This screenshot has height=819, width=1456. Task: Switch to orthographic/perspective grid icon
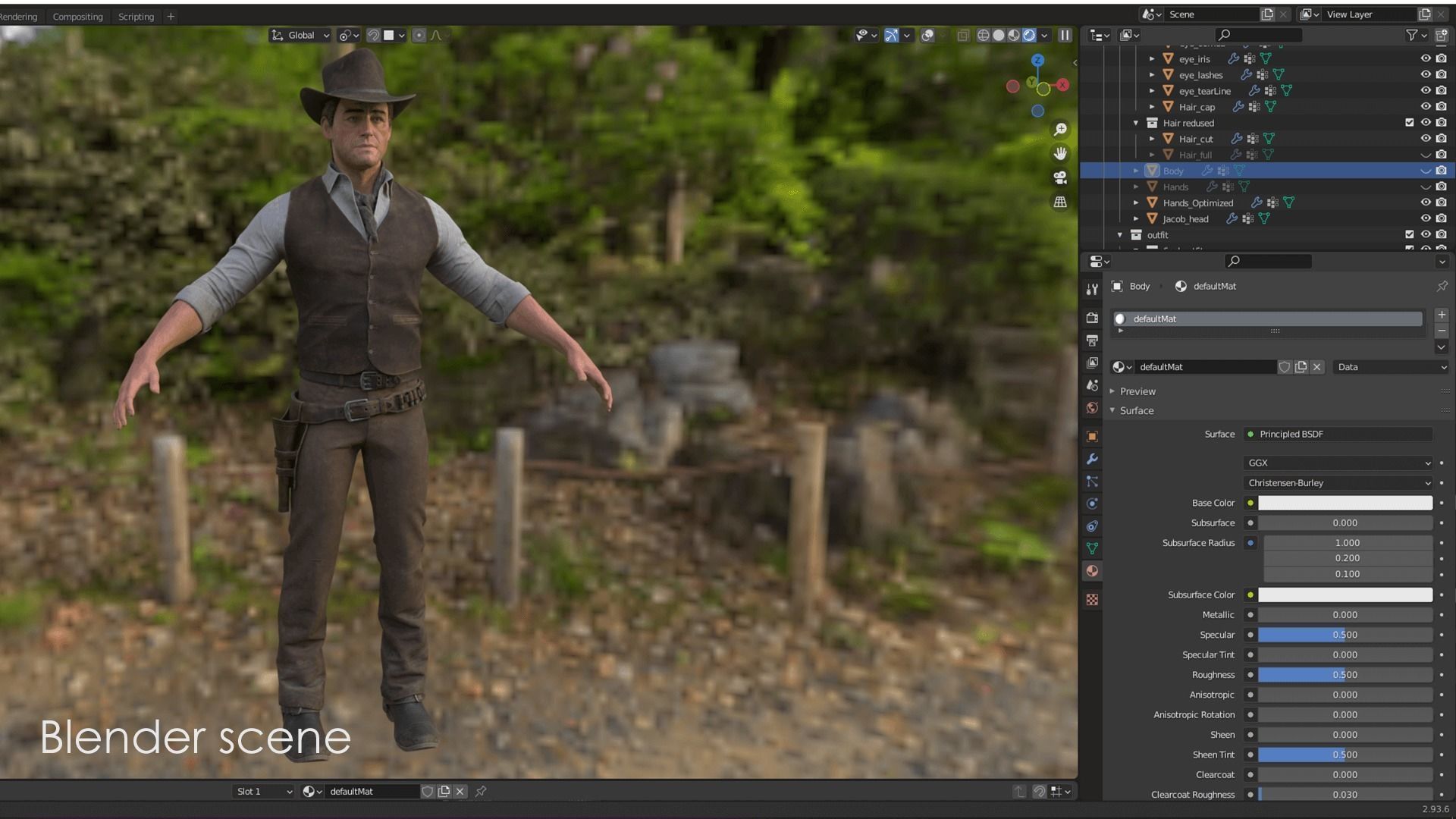[x=1060, y=202]
